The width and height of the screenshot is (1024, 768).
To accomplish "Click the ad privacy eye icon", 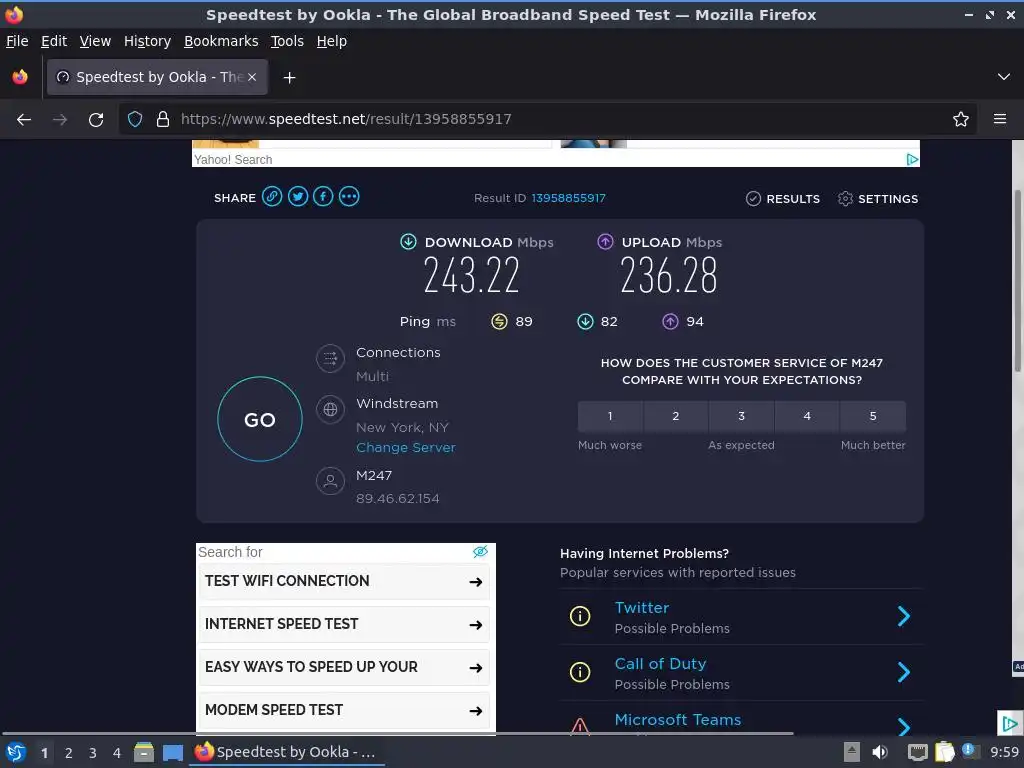I will coord(480,552).
